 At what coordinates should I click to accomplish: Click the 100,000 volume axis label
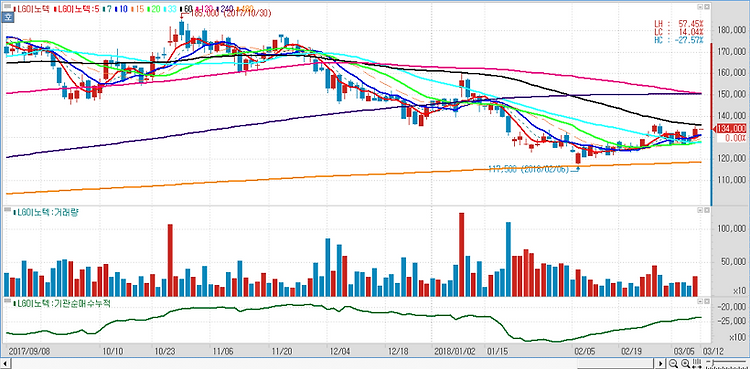click(732, 229)
